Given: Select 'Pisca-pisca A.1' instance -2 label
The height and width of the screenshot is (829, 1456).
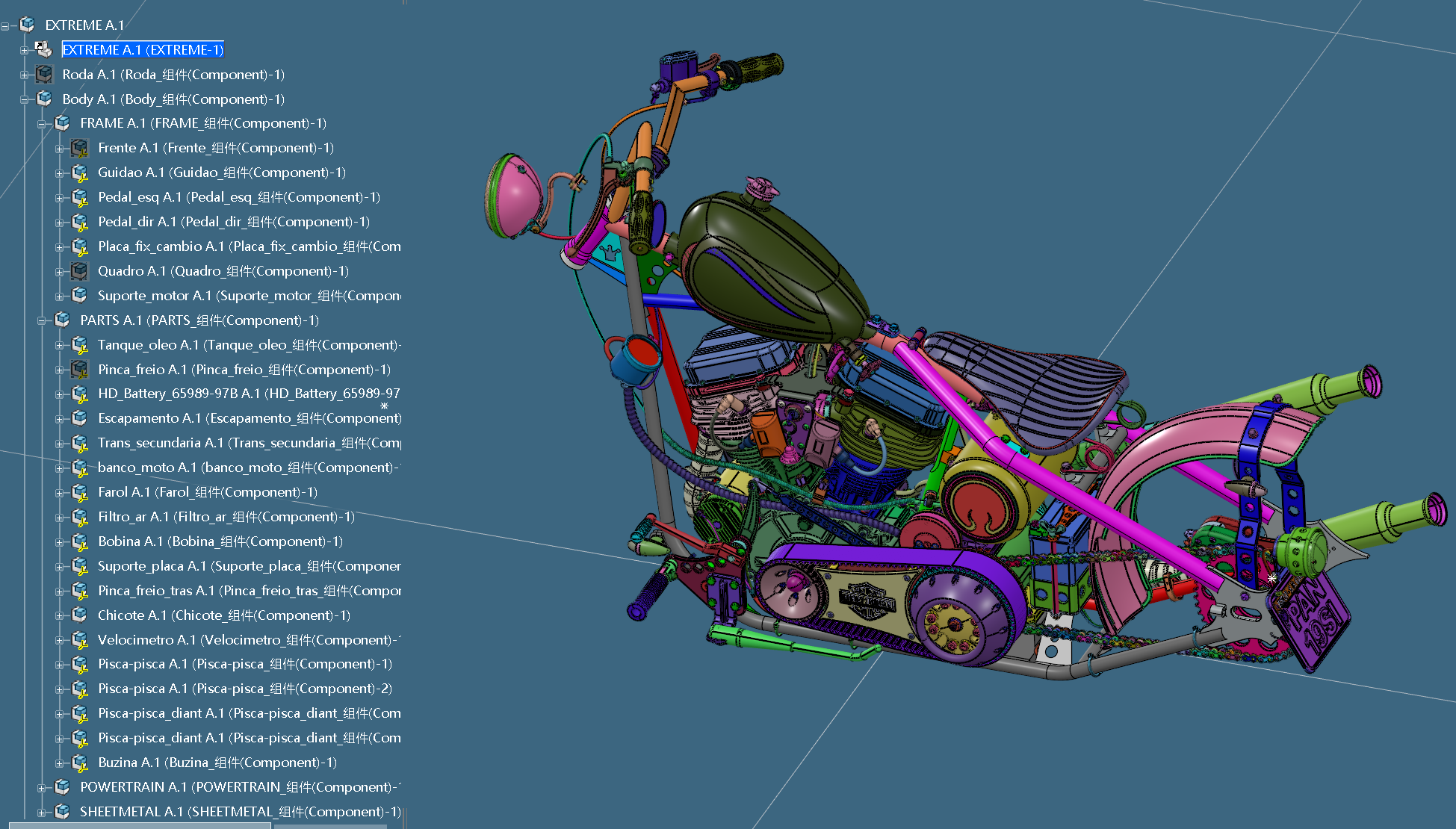Looking at the screenshot, I should [x=245, y=689].
